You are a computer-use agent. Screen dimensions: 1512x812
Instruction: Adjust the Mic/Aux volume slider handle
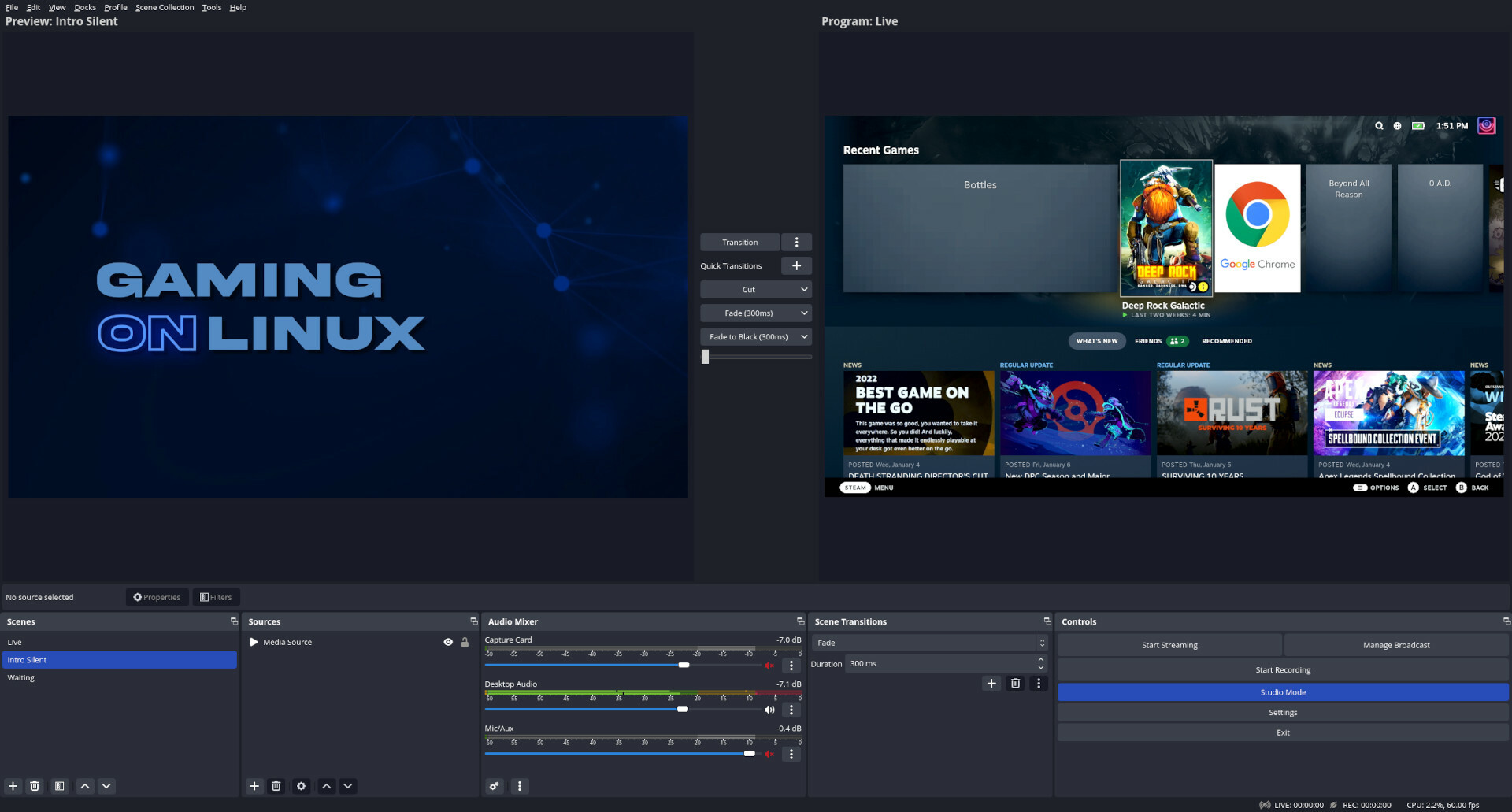[749, 754]
